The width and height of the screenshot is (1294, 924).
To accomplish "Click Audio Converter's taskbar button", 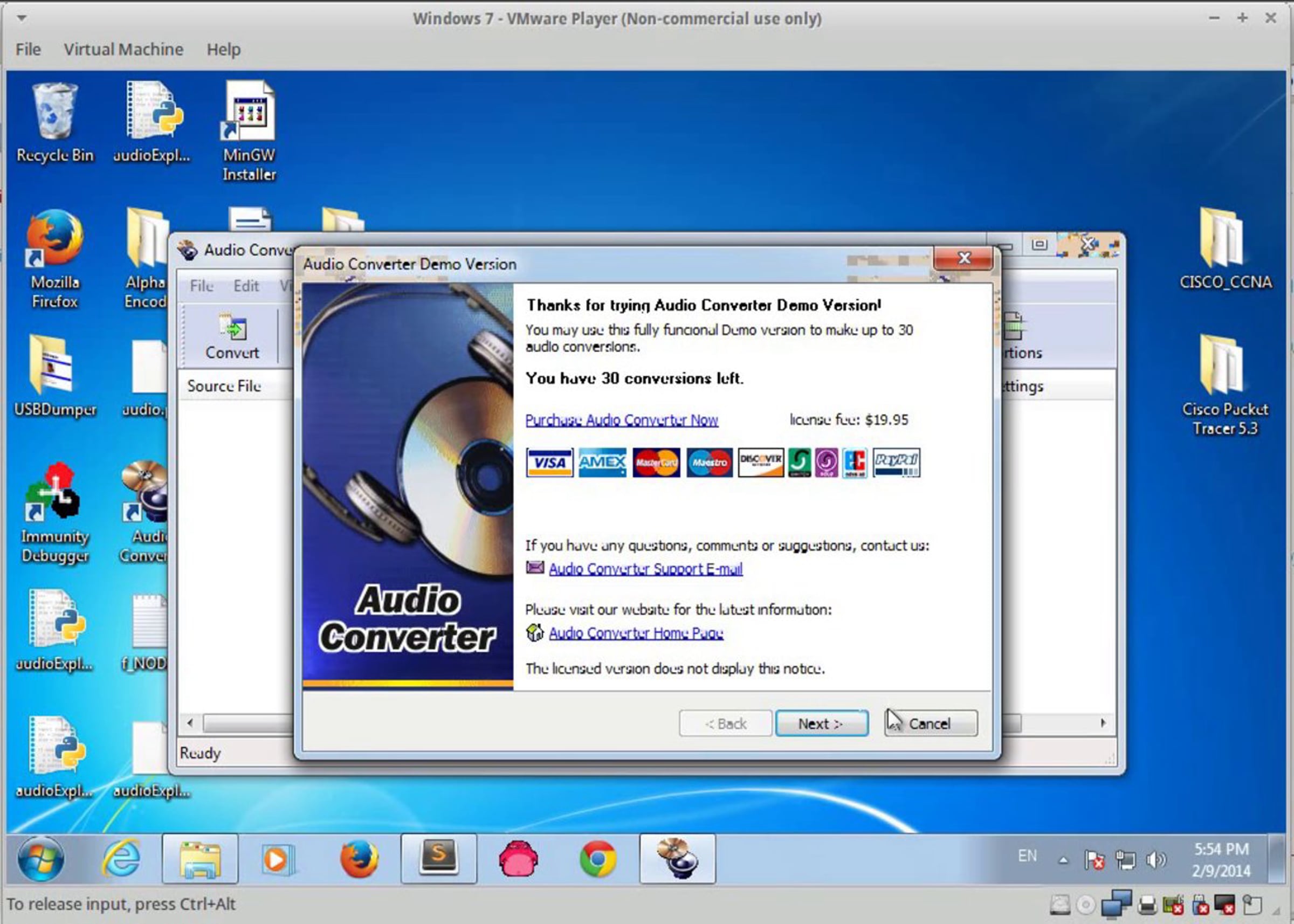I will [x=677, y=859].
